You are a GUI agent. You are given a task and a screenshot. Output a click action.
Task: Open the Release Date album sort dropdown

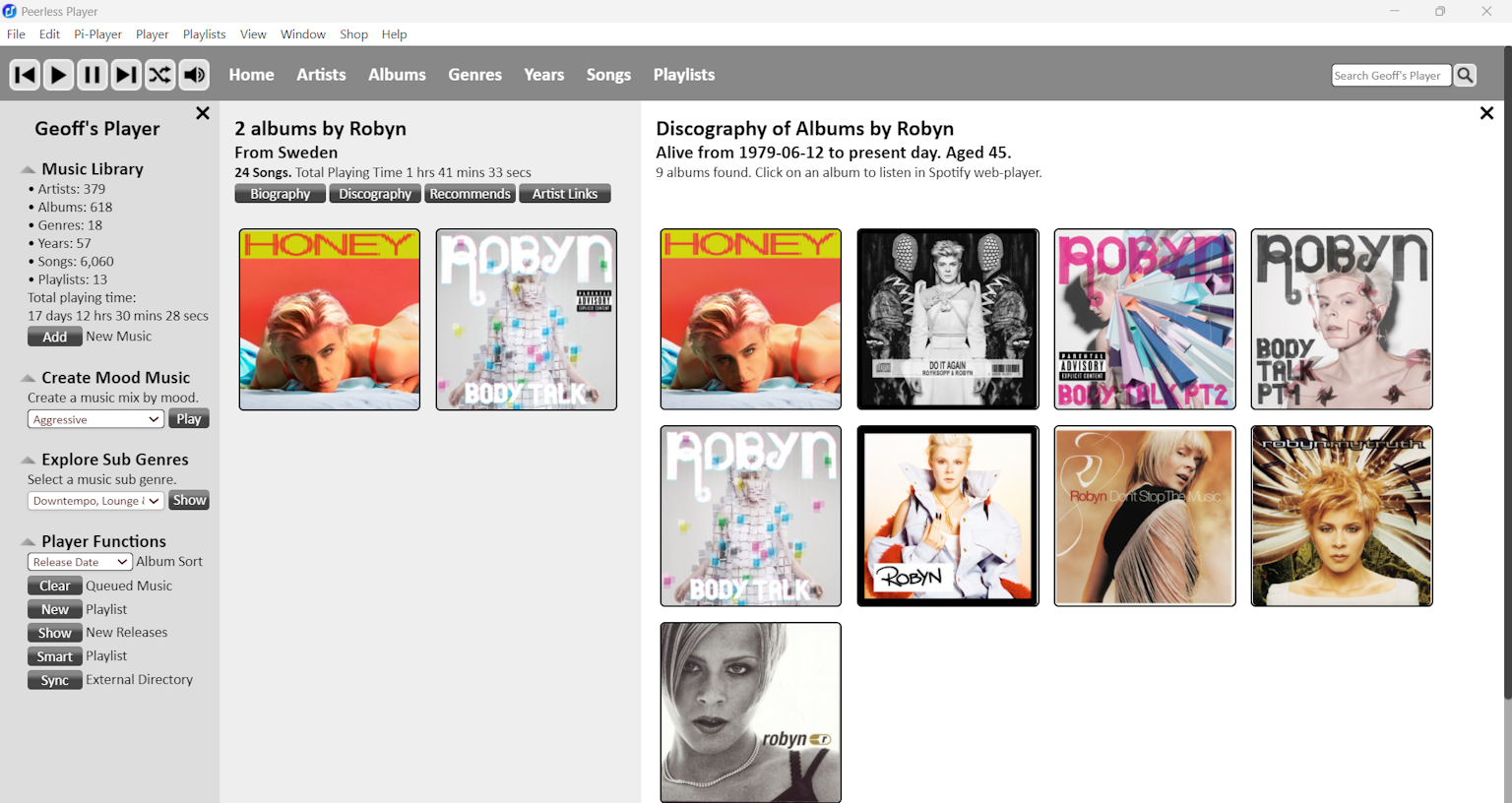80,562
